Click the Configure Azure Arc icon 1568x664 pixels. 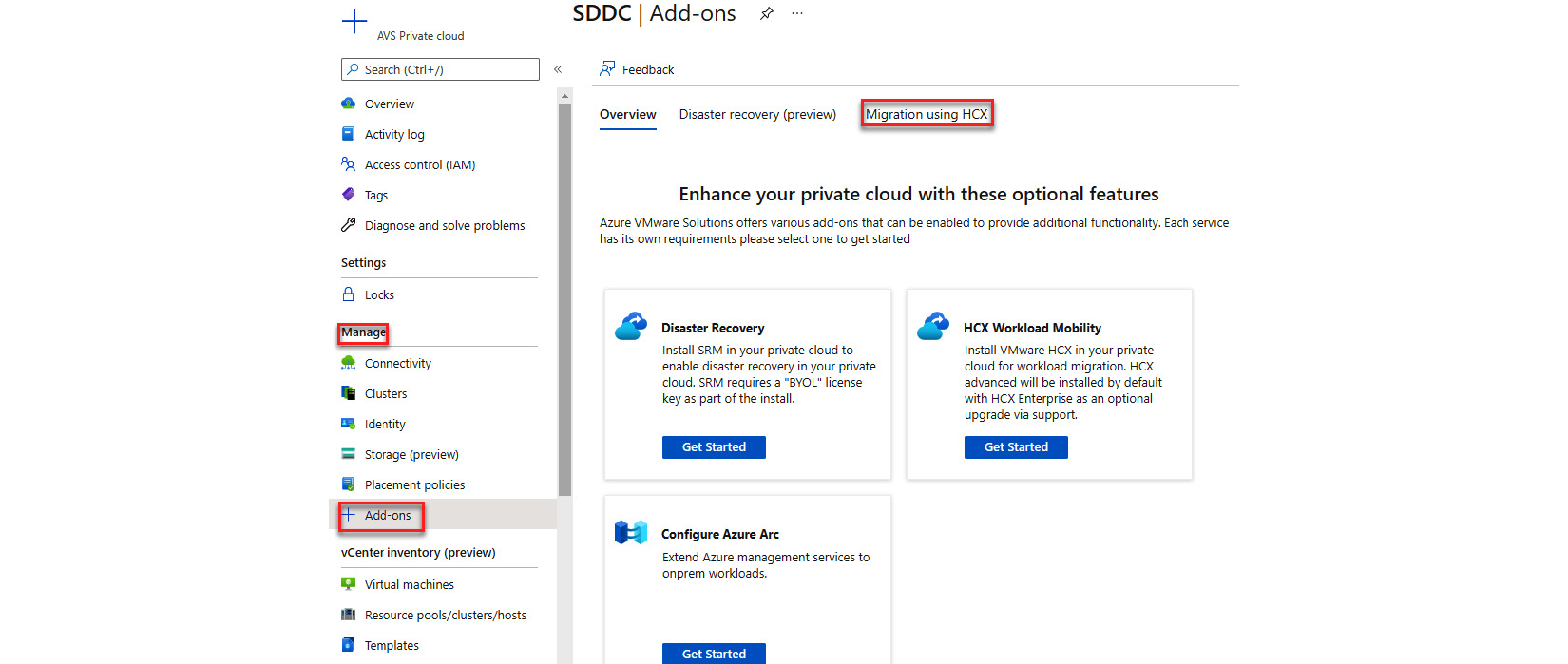pyautogui.click(x=631, y=532)
